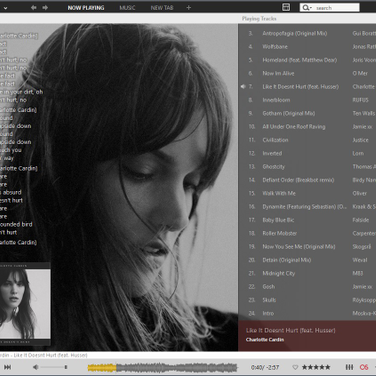Image resolution: width=376 pixels, height=376 pixels.
Task: Select track All Under One Roof Raving
Action: click(x=294, y=127)
